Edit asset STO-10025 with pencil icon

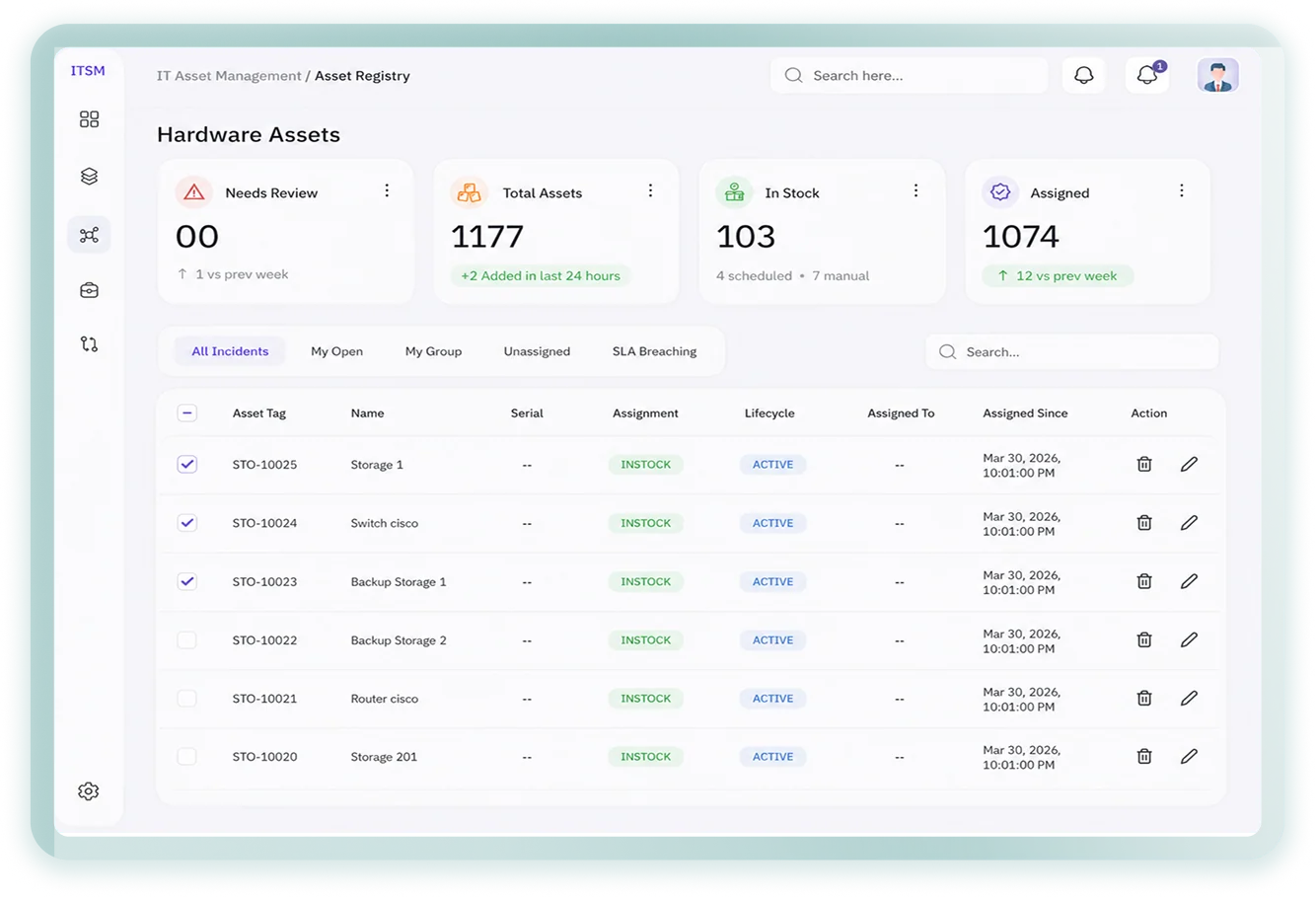click(1189, 464)
